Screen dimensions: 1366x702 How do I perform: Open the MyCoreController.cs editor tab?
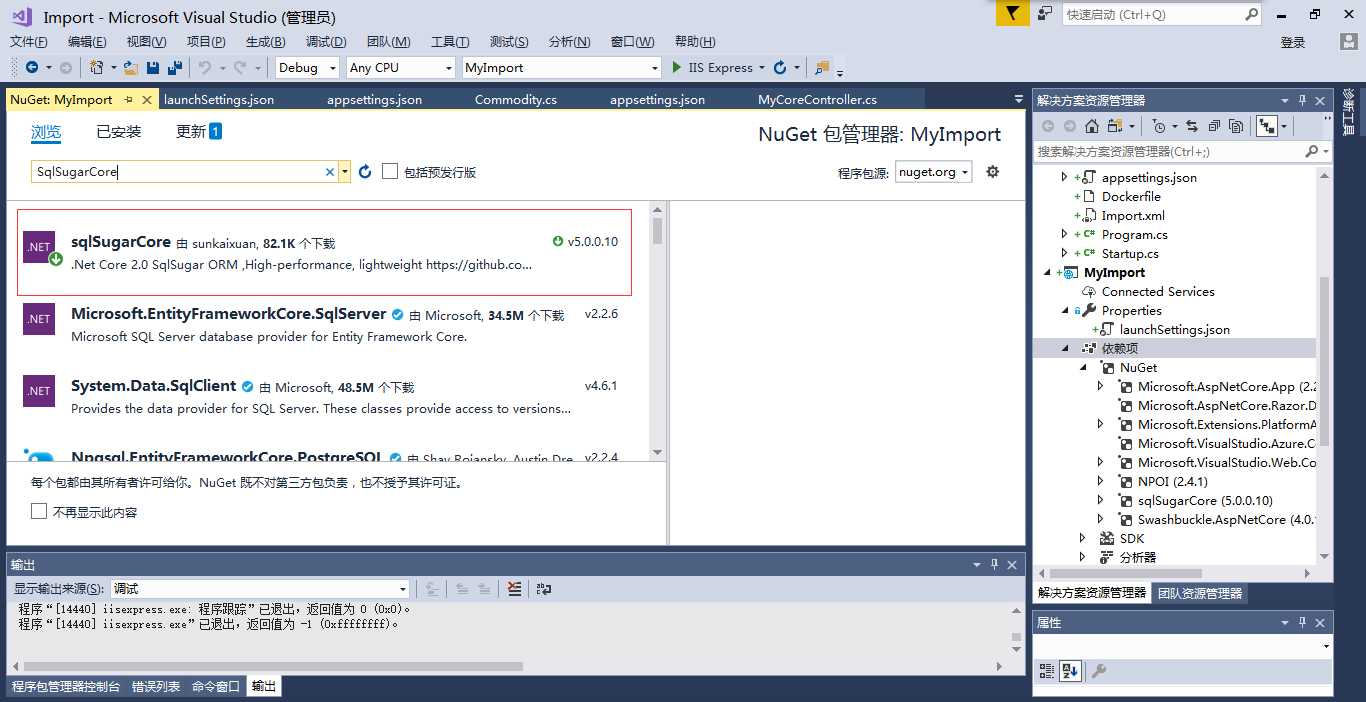[x=818, y=100]
